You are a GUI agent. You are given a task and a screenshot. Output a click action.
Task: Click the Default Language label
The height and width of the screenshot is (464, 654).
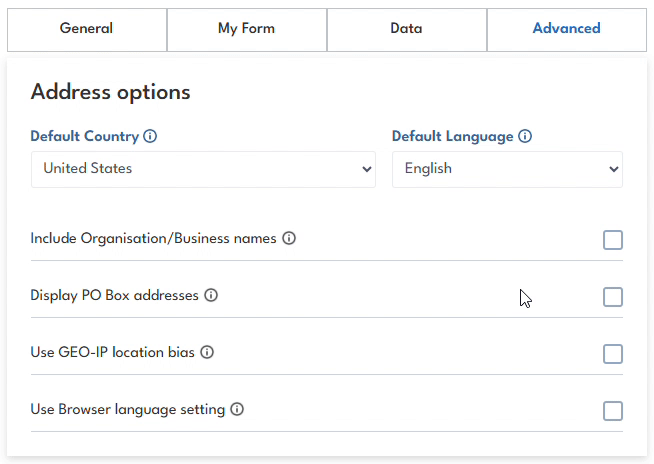(453, 136)
